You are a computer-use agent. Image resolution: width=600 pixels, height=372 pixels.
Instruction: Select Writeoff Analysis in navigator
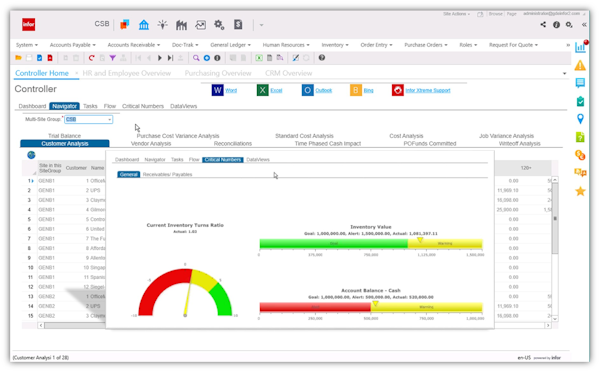coord(519,144)
